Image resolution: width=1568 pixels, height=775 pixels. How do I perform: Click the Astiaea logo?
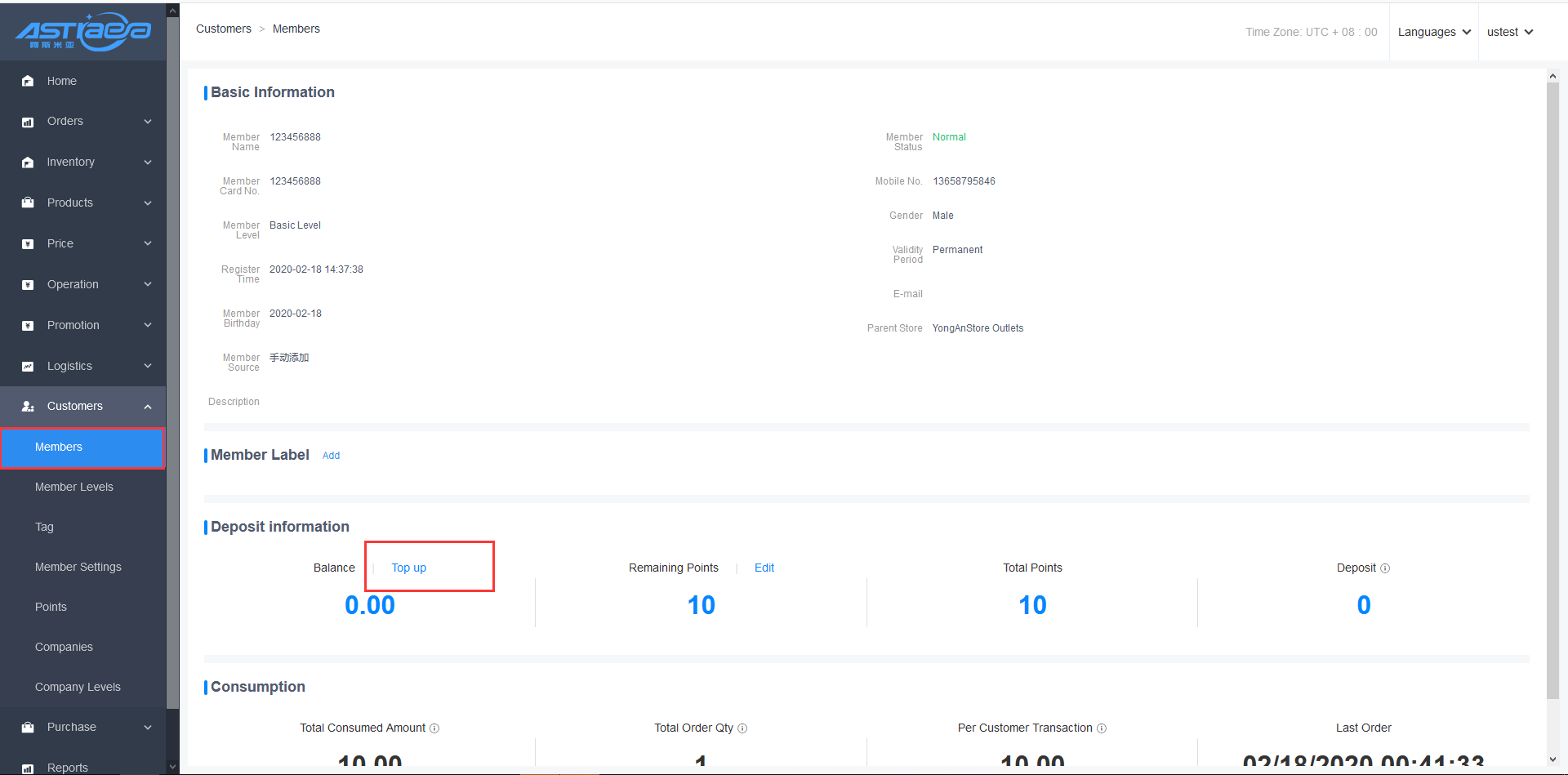coord(82,31)
